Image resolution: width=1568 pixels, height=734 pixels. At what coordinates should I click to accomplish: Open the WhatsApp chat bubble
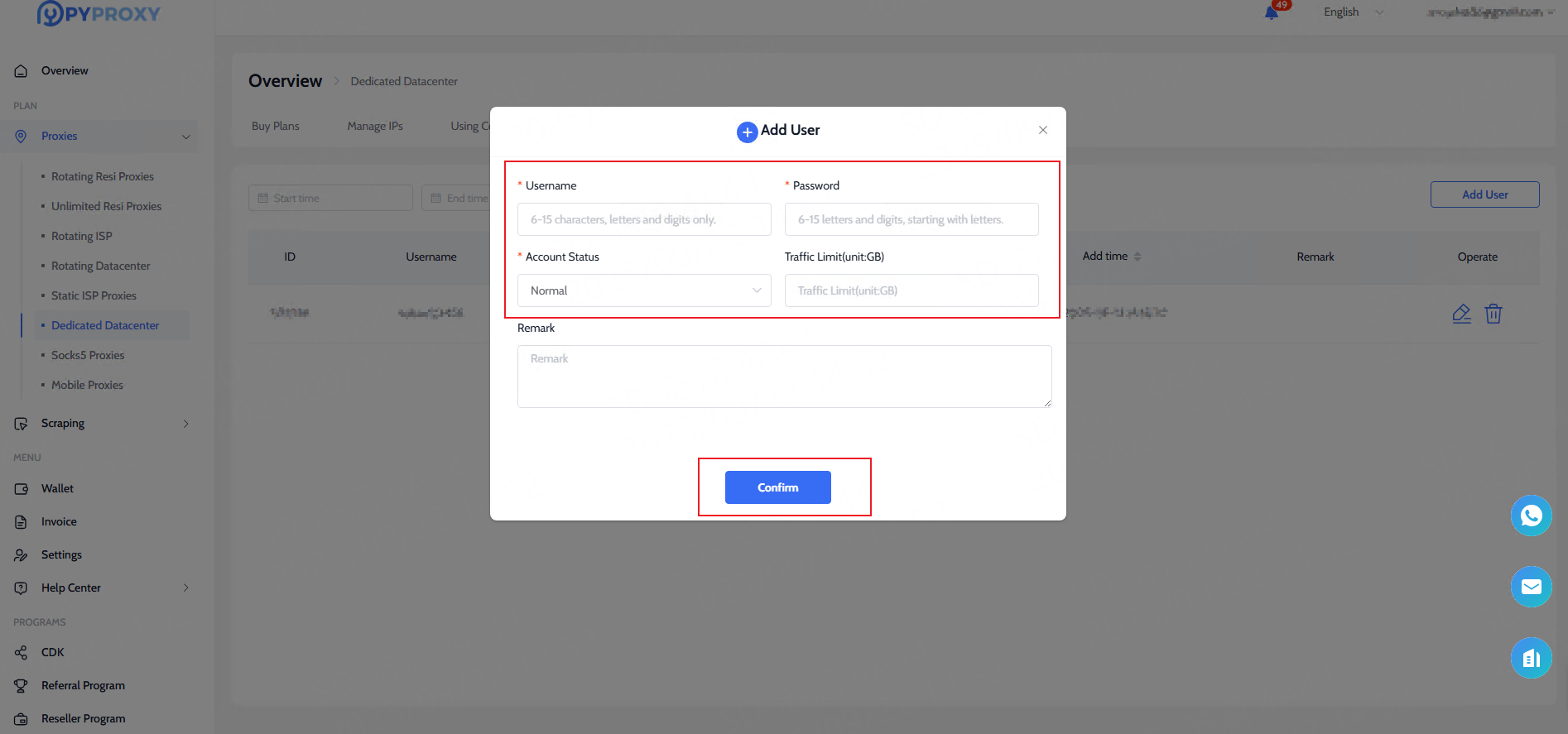[x=1531, y=516]
